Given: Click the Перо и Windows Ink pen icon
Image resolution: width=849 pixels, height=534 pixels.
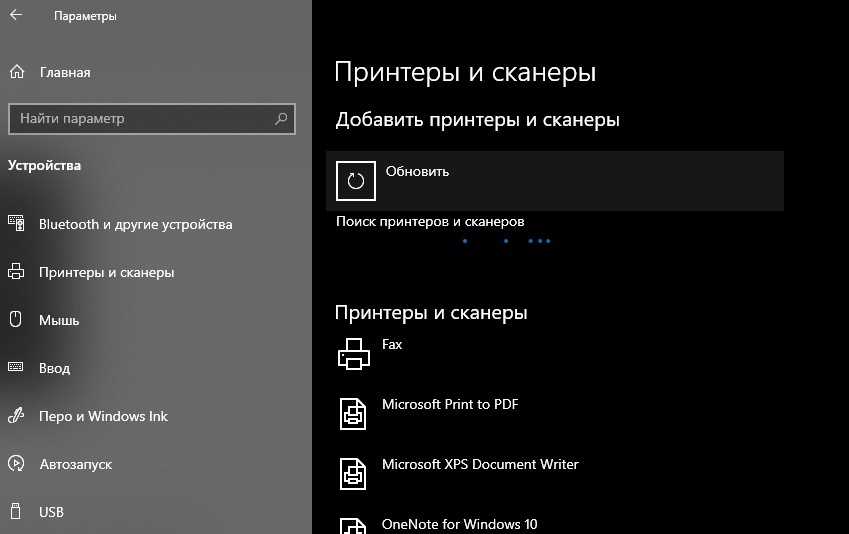Looking at the screenshot, I should click(x=16, y=416).
